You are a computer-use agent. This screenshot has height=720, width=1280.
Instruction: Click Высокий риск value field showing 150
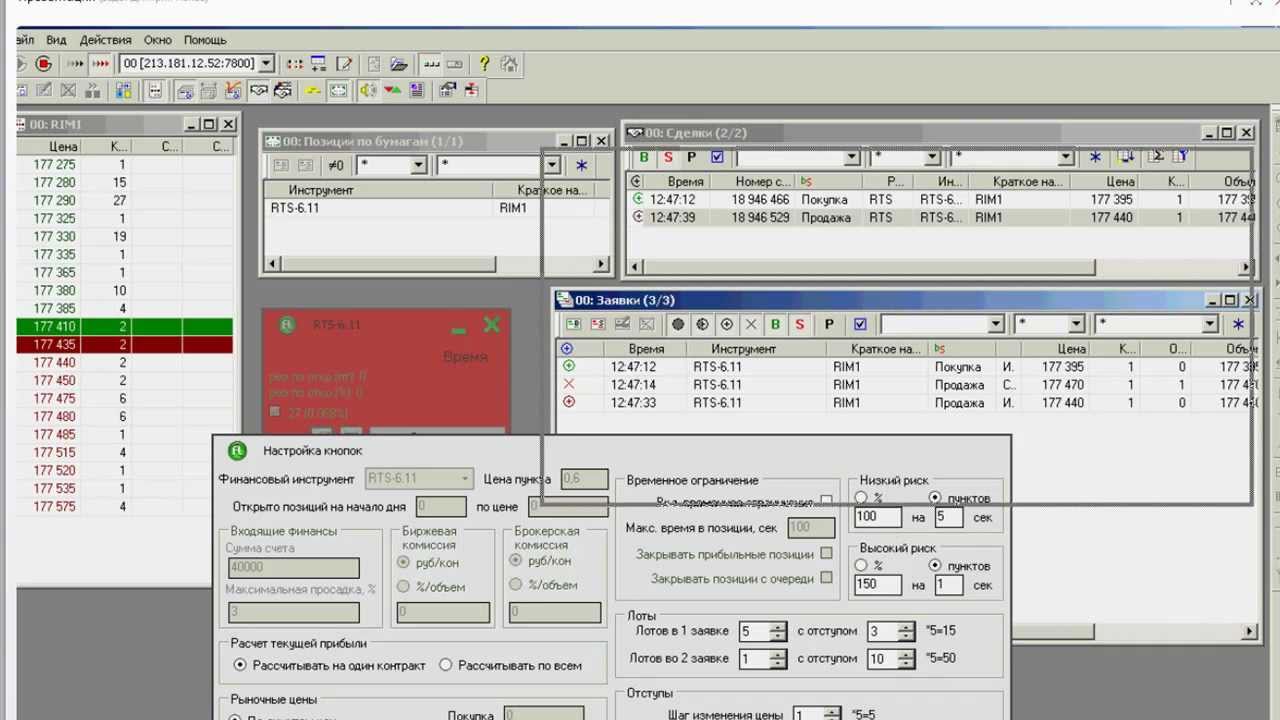tap(878, 585)
